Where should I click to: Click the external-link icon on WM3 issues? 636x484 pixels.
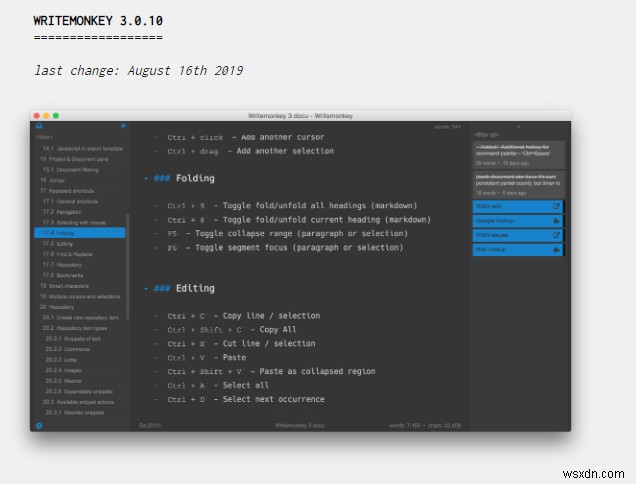[556, 235]
